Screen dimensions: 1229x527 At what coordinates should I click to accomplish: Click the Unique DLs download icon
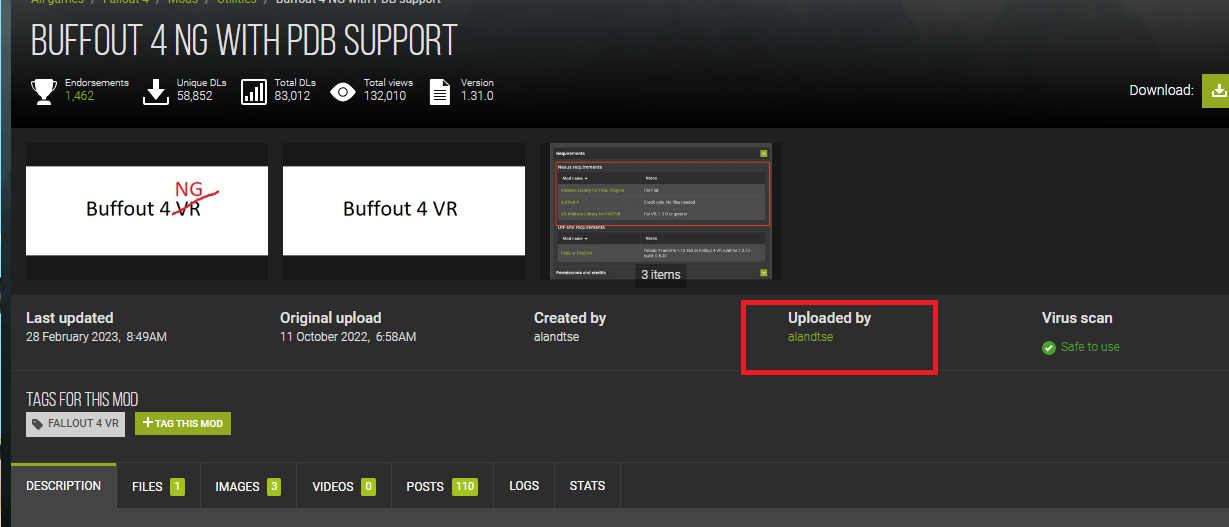click(x=156, y=91)
